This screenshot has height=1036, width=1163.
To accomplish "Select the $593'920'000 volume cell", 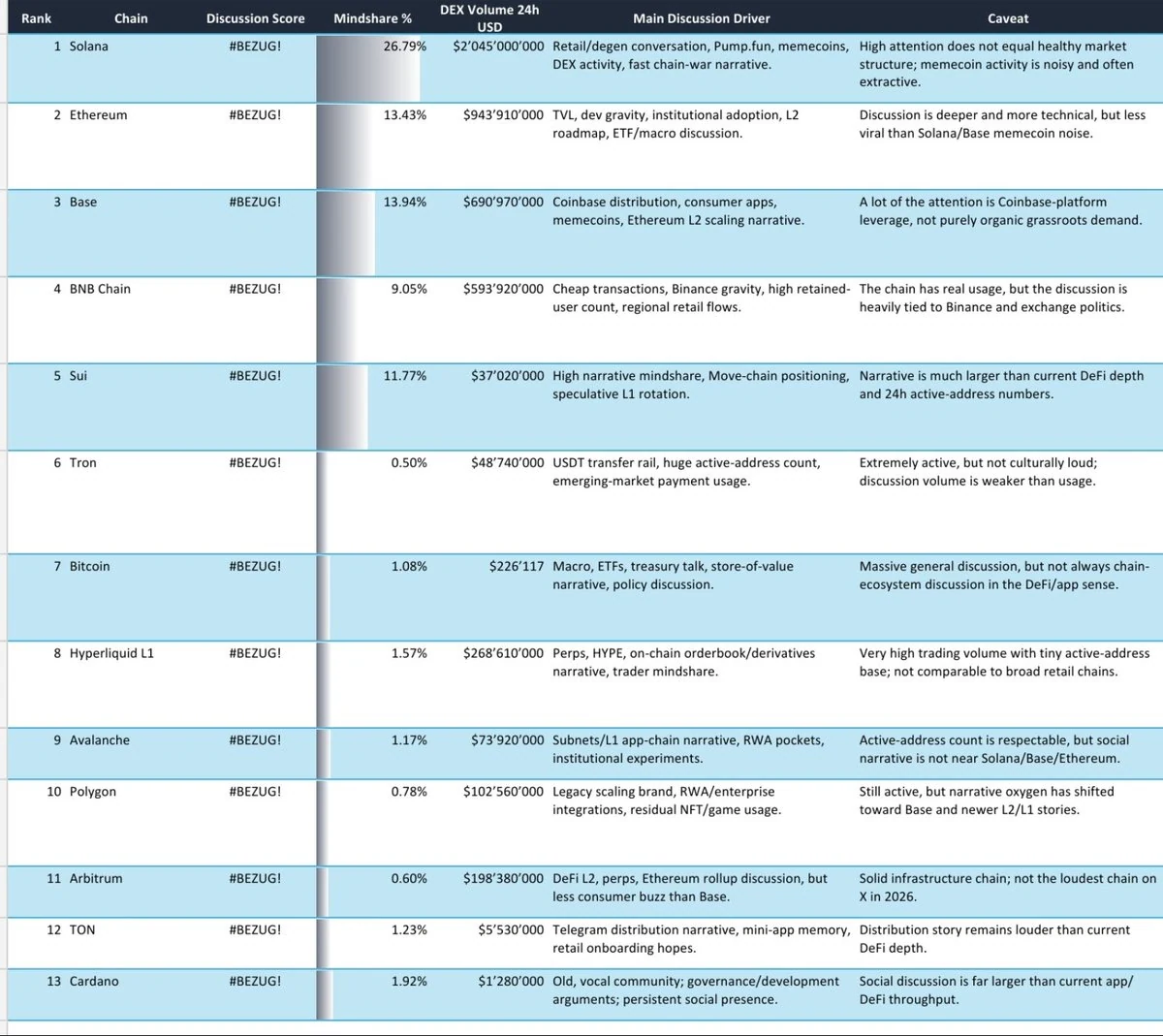I will [504, 289].
